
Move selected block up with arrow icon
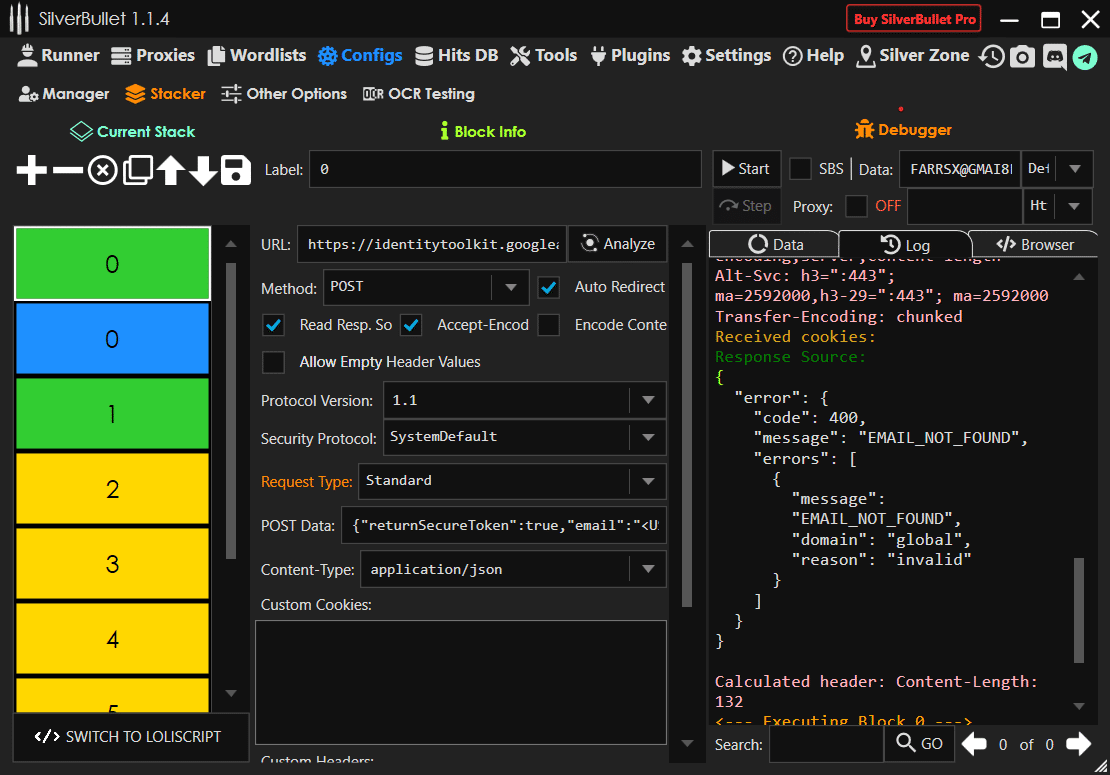click(170, 170)
